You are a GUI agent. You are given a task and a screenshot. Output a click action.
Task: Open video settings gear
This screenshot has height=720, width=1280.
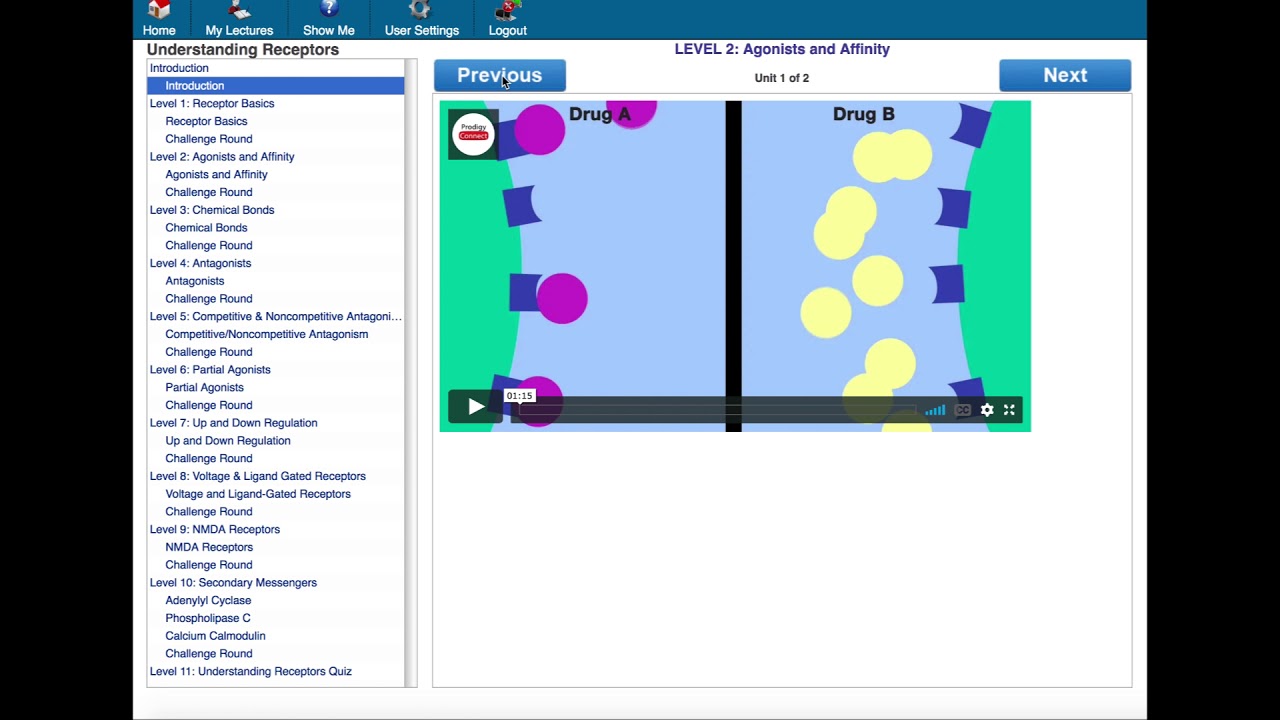tap(987, 410)
